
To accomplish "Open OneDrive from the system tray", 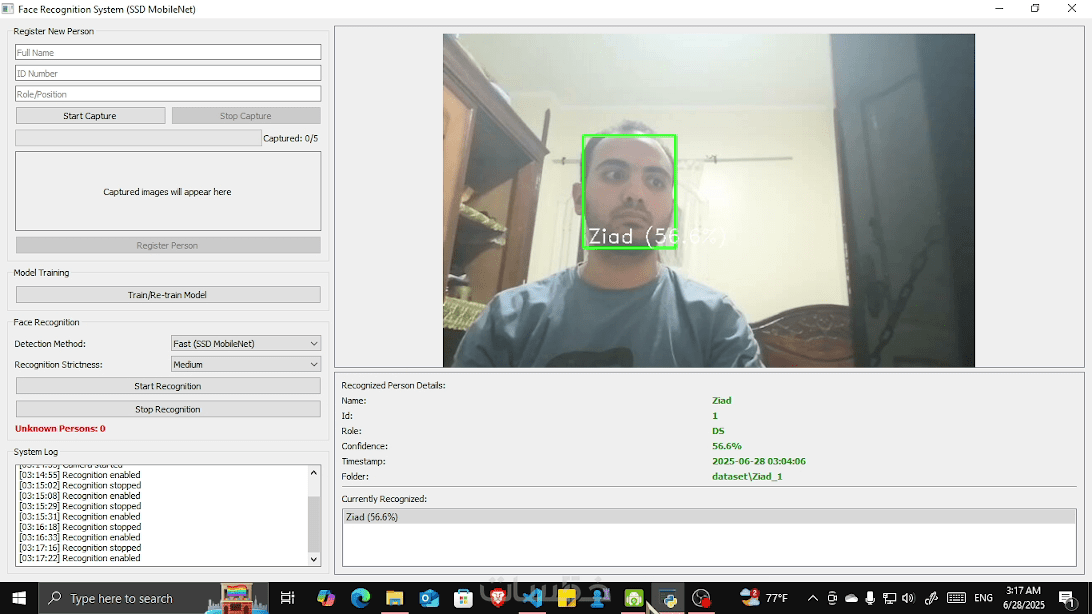I will pos(851,598).
